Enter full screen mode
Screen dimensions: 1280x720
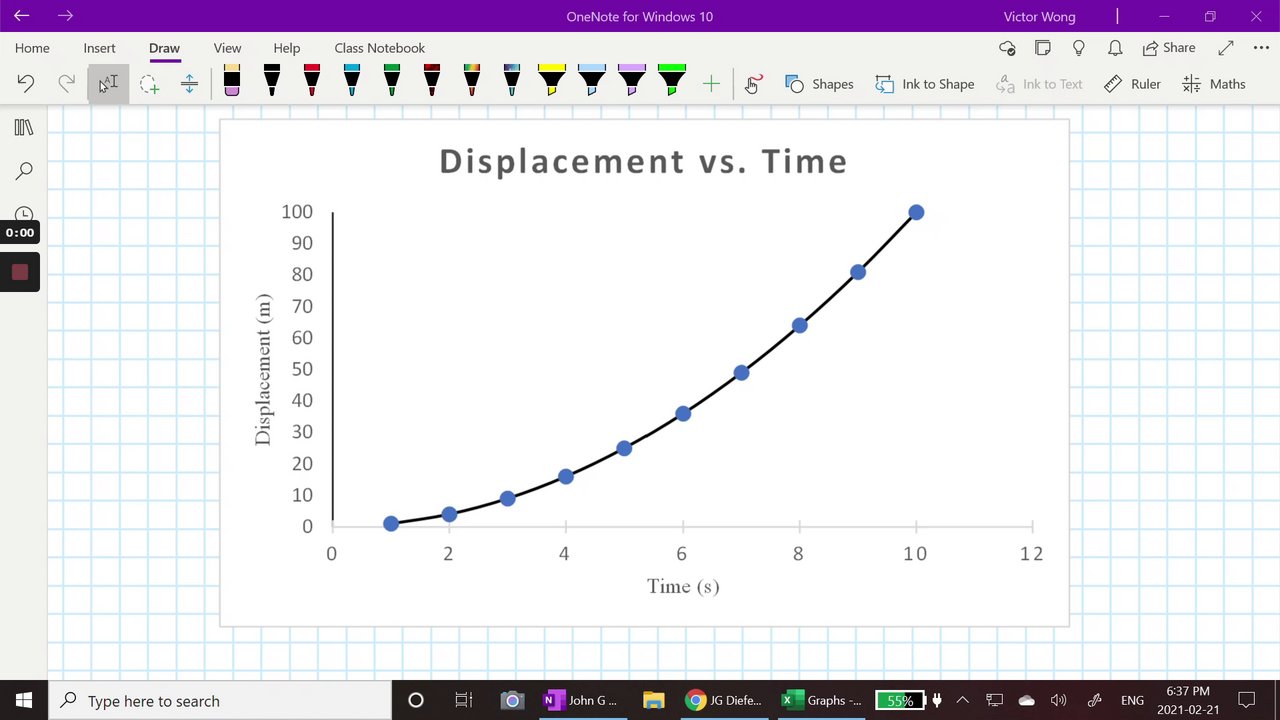1226,48
